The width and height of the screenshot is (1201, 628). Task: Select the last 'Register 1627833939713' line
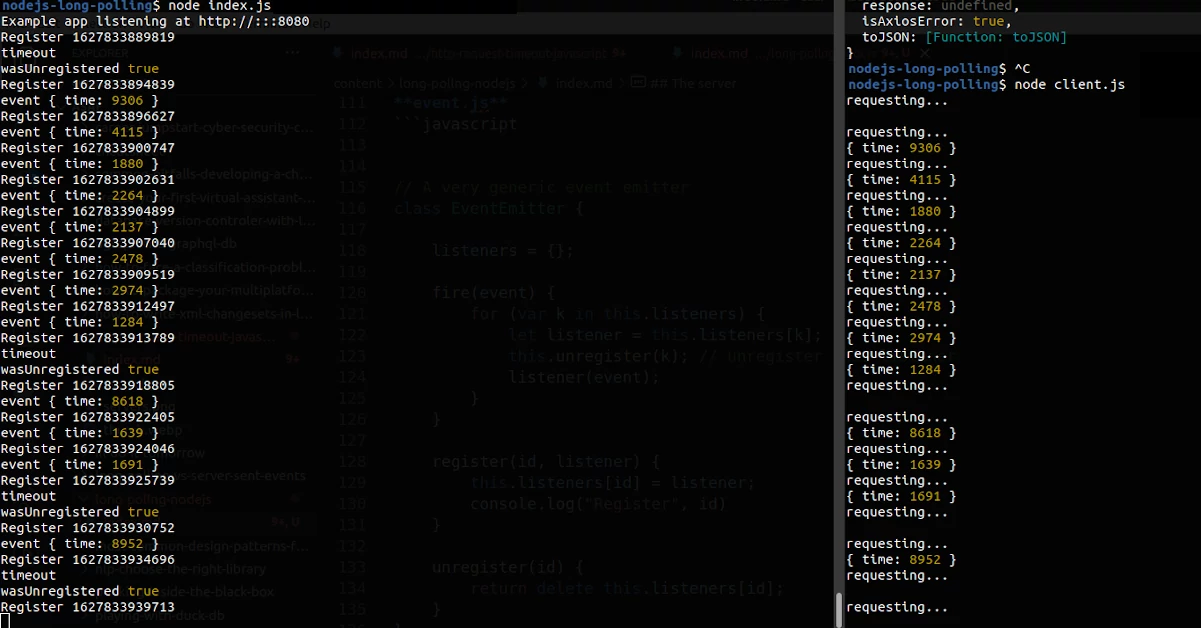coord(88,607)
